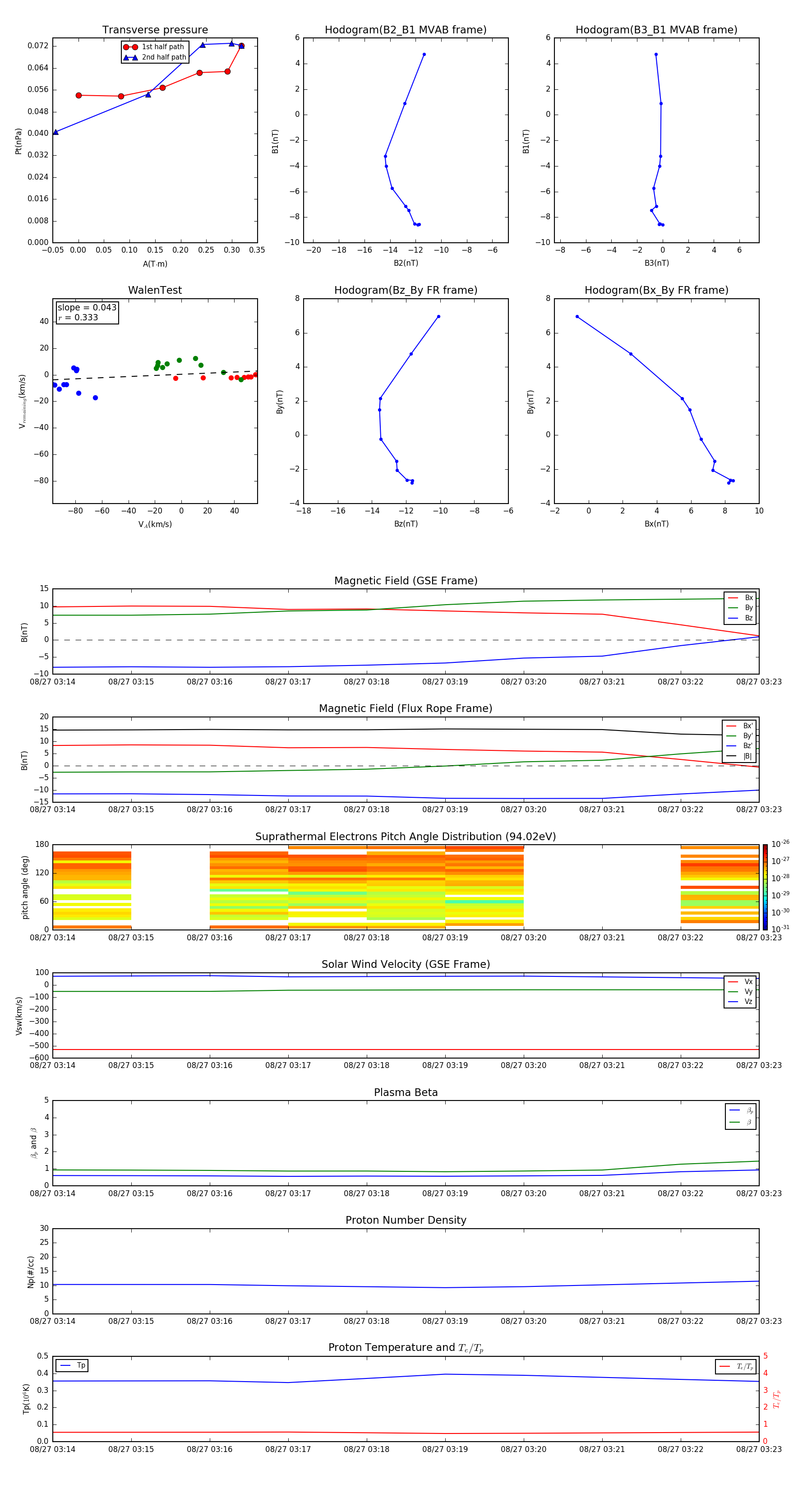The image size is (812, 1489).
Task: Select the "Hodogram(B3_B1 MVAB frame)" title
Action: pos(656,30)
